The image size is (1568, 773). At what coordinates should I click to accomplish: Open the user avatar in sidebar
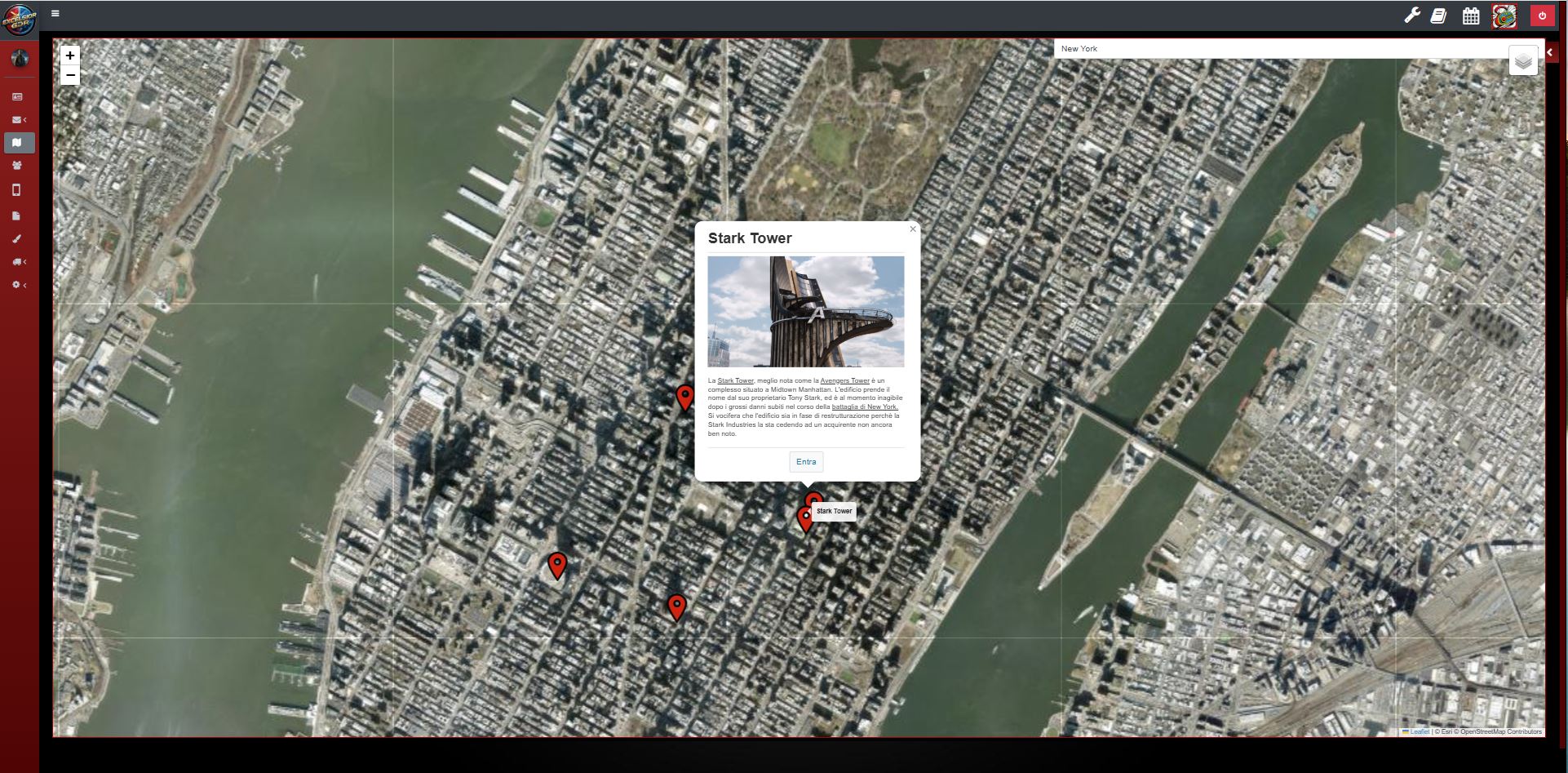20,58
